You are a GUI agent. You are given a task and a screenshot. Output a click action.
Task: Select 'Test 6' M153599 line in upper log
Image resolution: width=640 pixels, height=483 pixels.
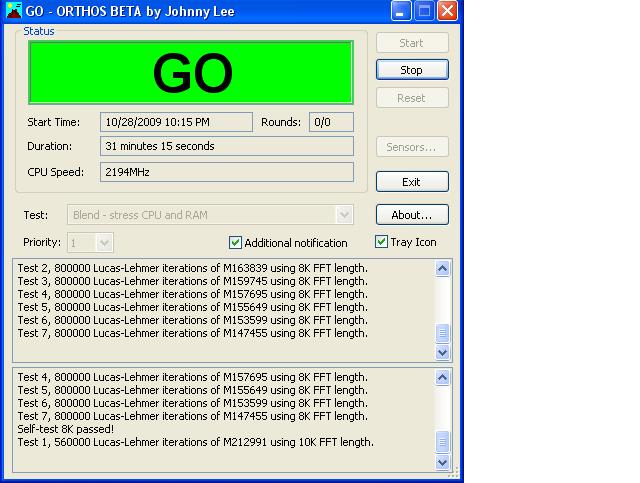(193, 321)
